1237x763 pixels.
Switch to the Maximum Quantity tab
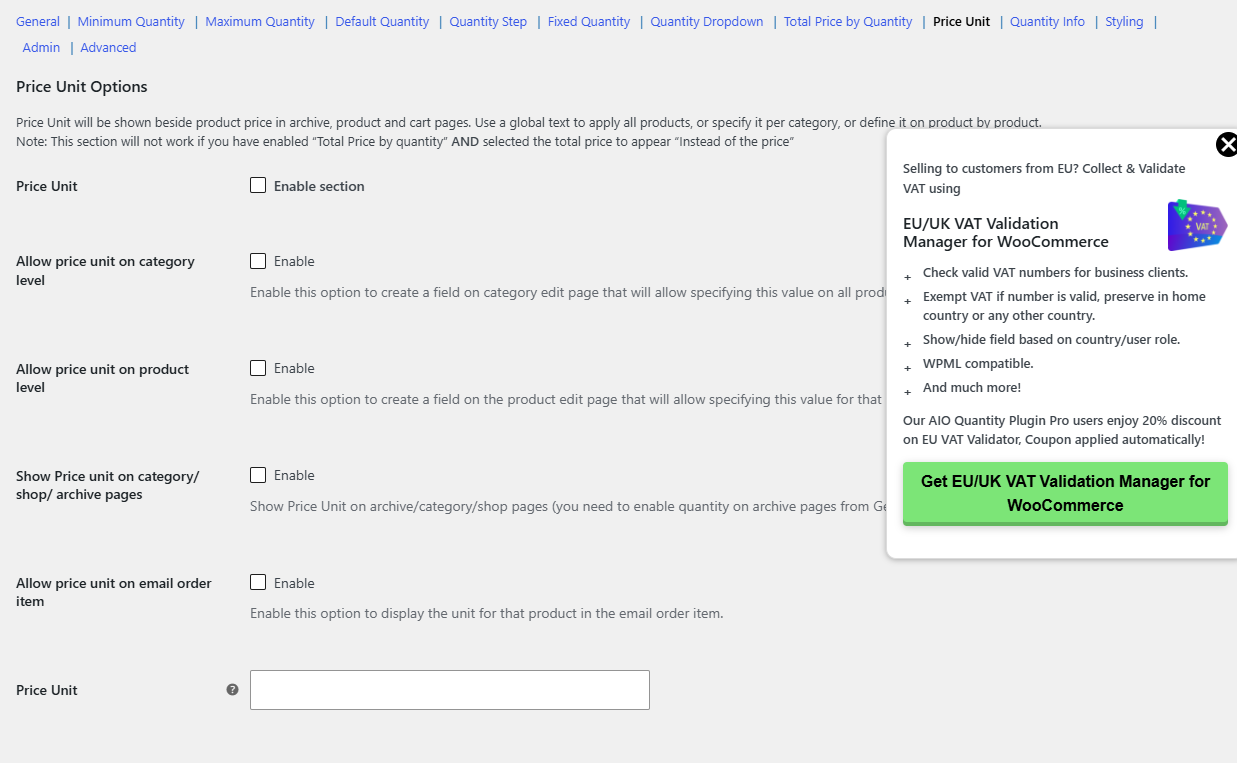(x=260, y=21)
